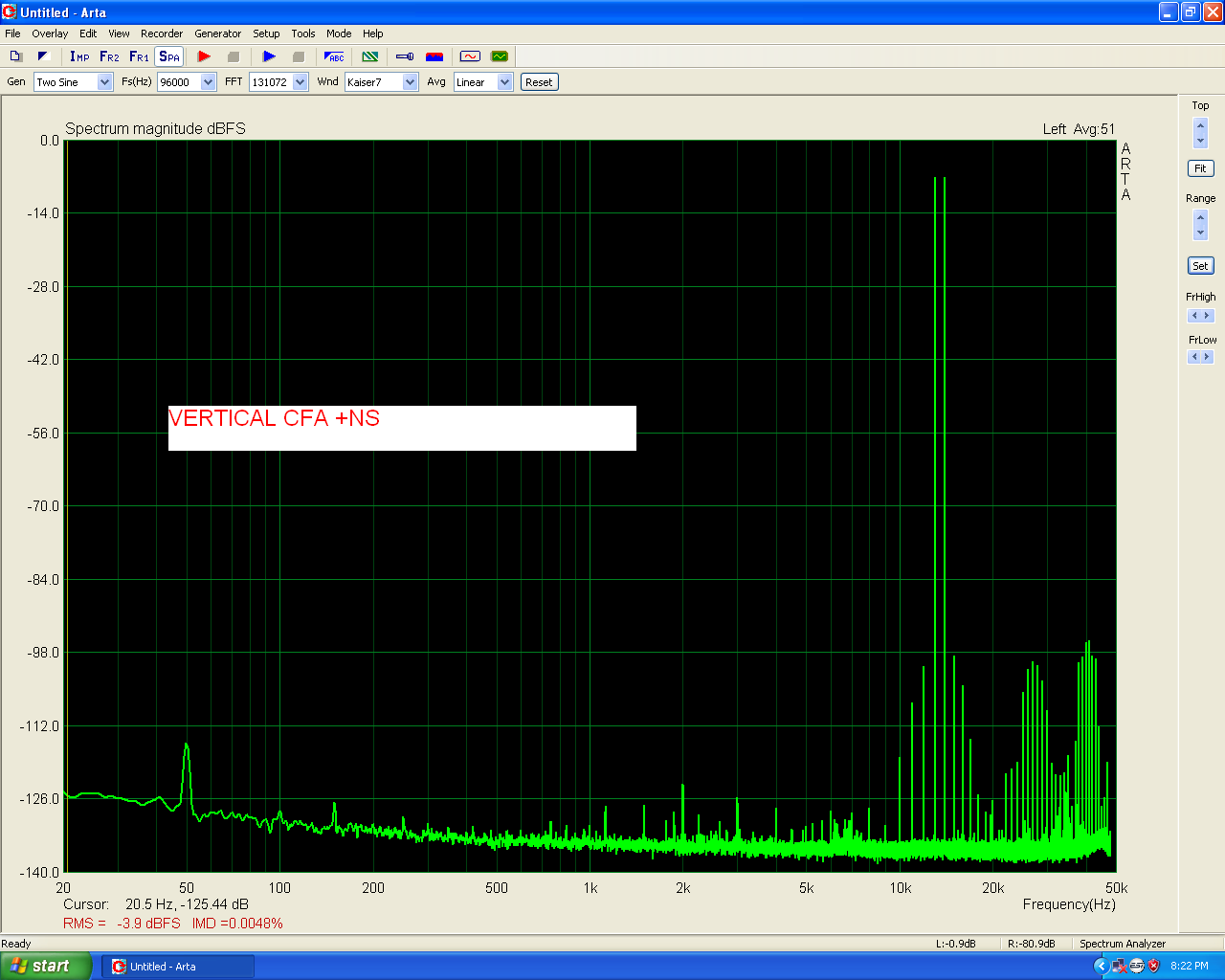Click the green striped grid toolbar icon
The height and width of the screenshot is (980, 1225).
pyautogui.click(x=370, y=56)
